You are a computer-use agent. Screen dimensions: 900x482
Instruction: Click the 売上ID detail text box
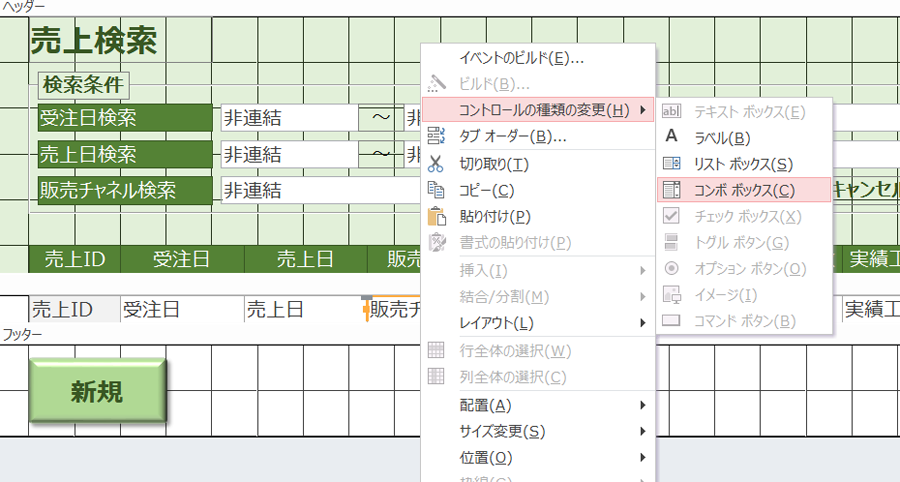point(74,310)
